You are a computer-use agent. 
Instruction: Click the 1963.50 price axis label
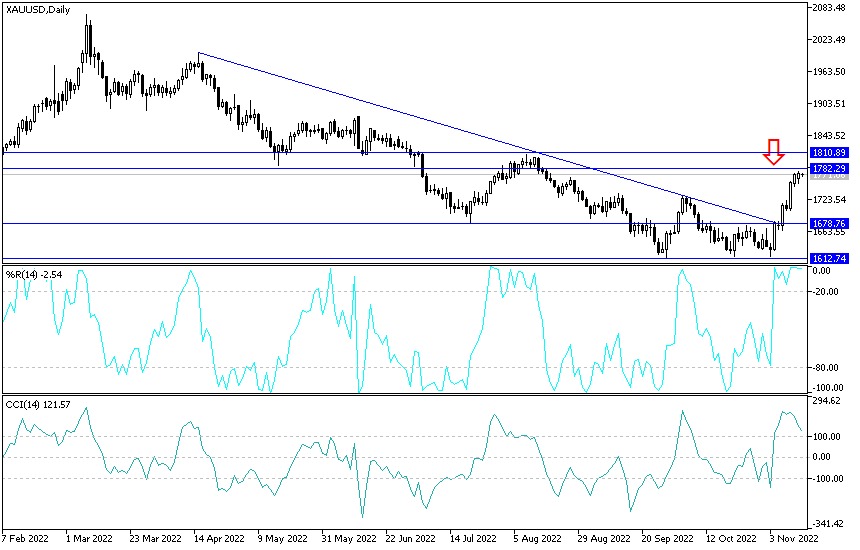tap(829, 71)
